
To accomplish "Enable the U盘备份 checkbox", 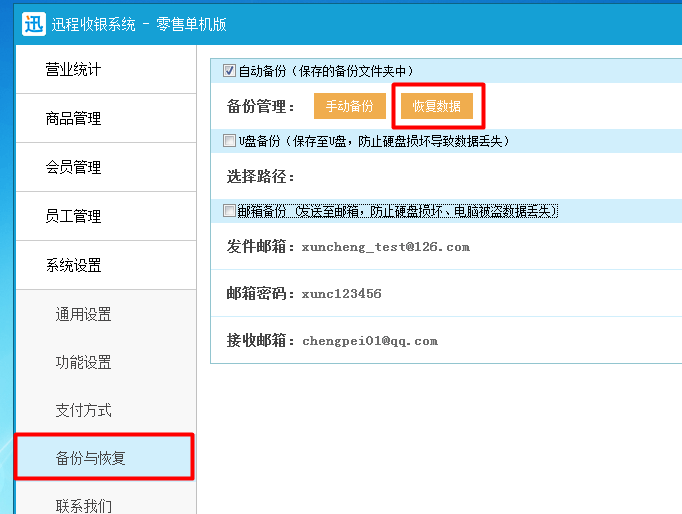I will tap(229, 141).
